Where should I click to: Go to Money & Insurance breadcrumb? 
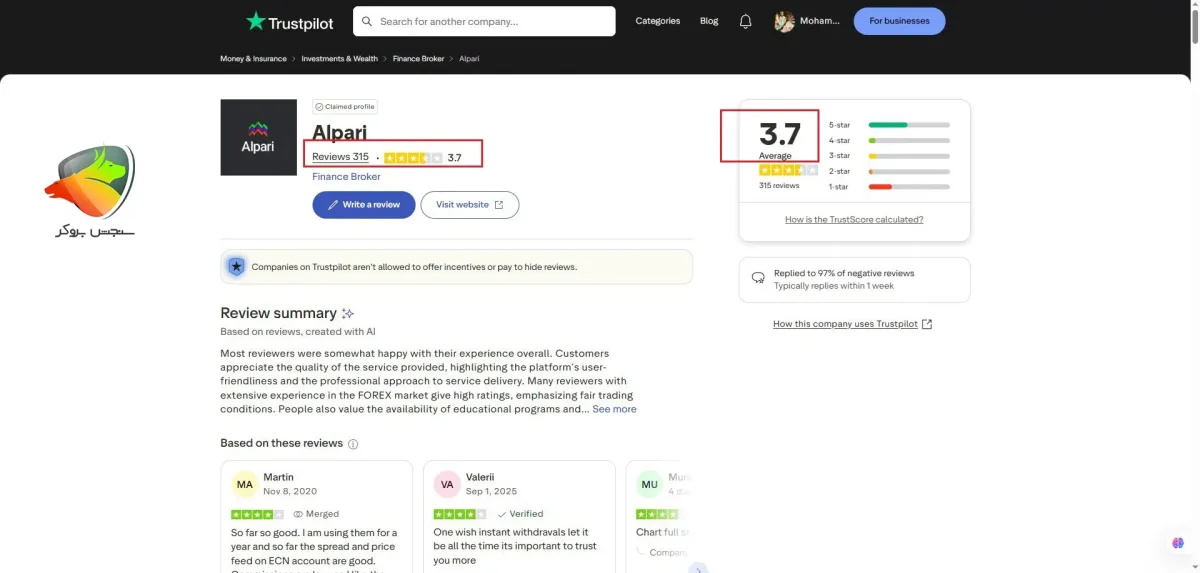pos(253,59)
